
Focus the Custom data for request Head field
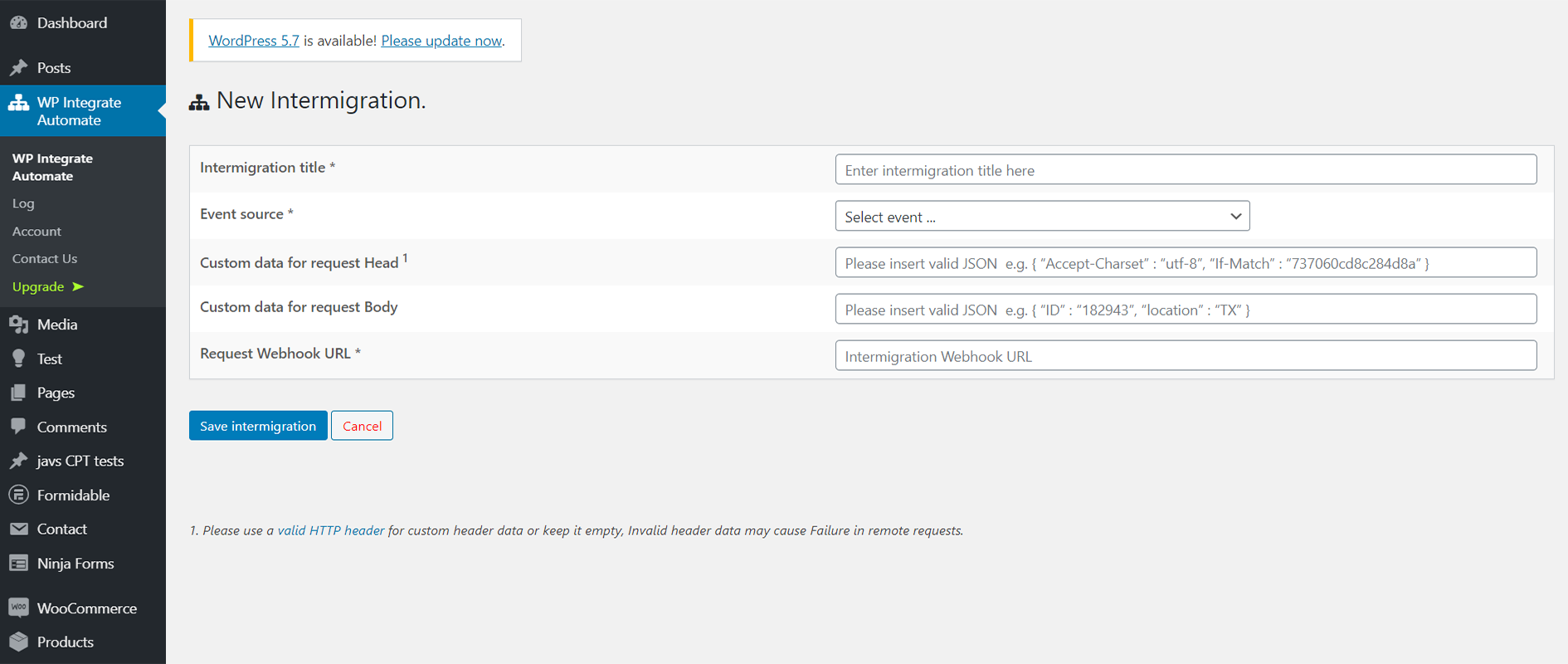1186,262
